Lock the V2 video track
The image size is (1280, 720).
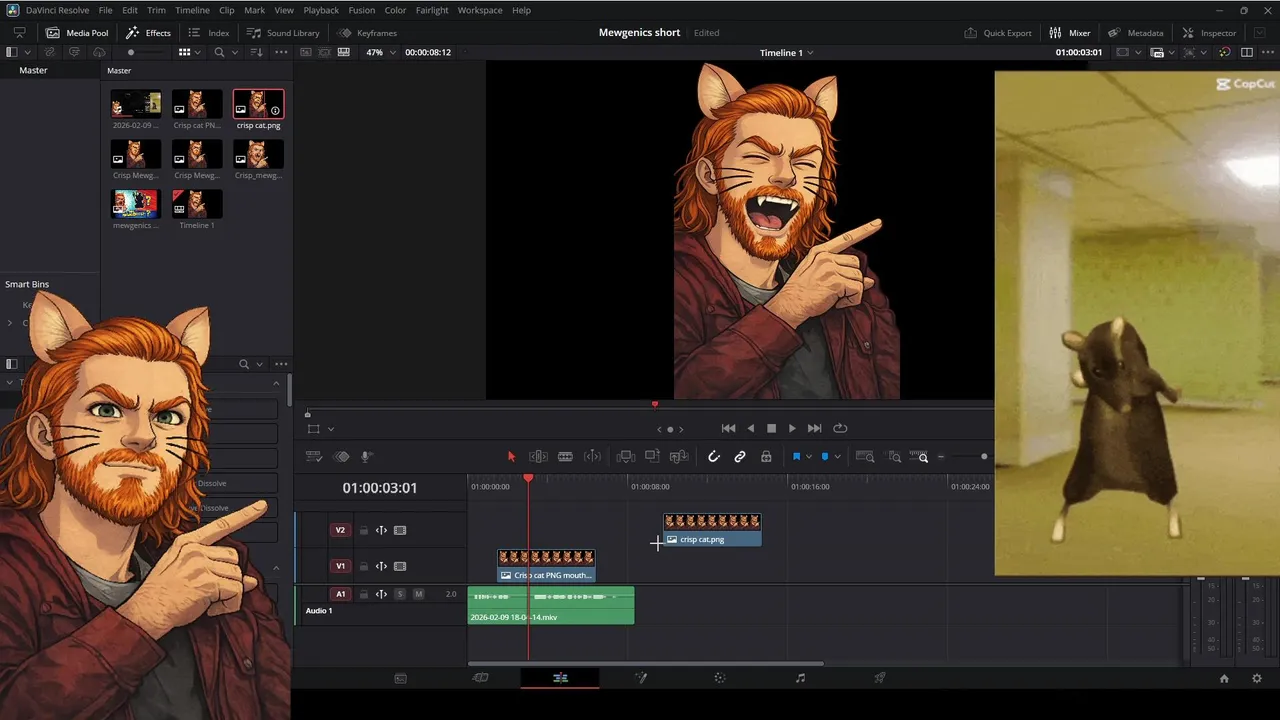click(364, 530)
